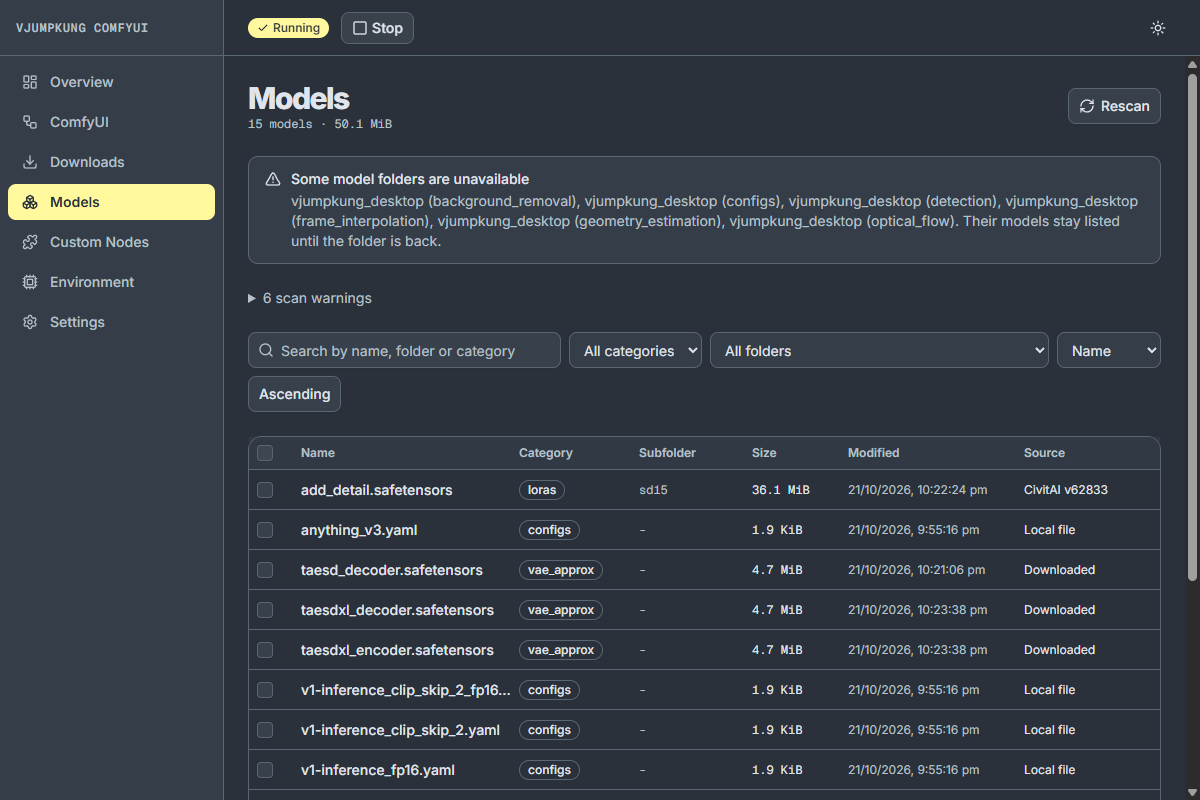
Task: Click the Overview grid icon in the sidebar
Action: point(30,82)
